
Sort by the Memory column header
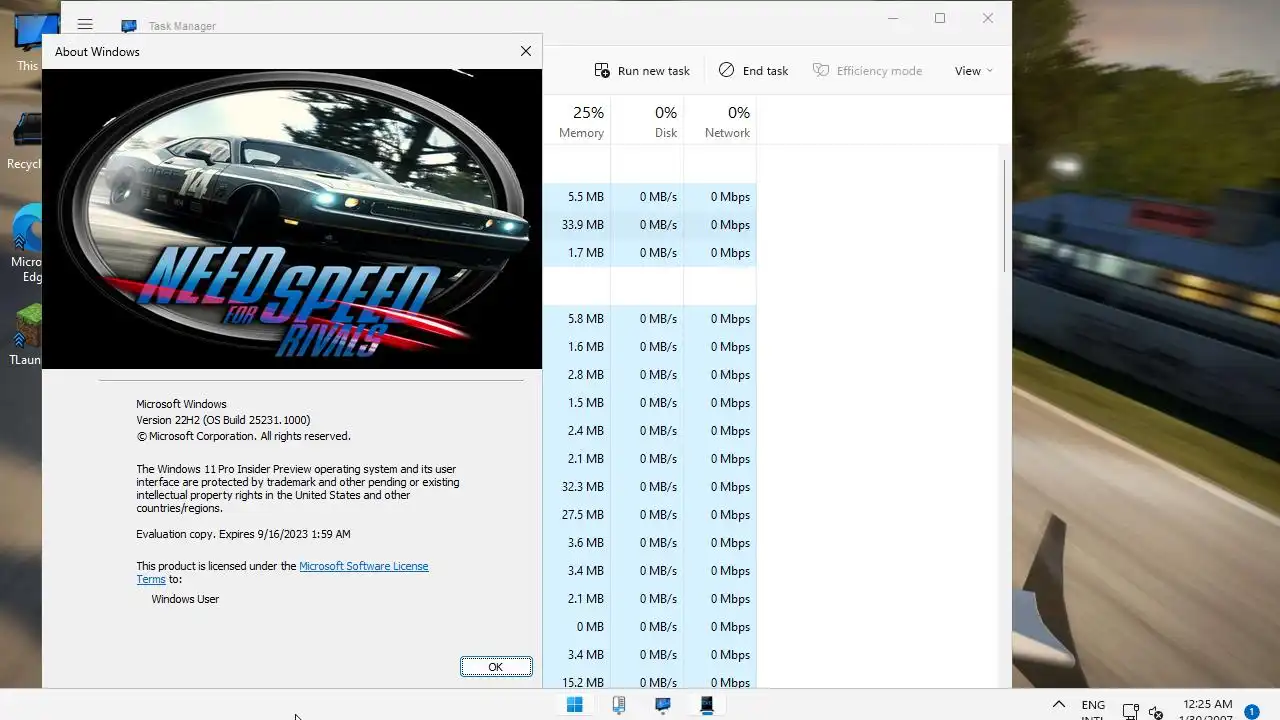(x=581, y=122)
